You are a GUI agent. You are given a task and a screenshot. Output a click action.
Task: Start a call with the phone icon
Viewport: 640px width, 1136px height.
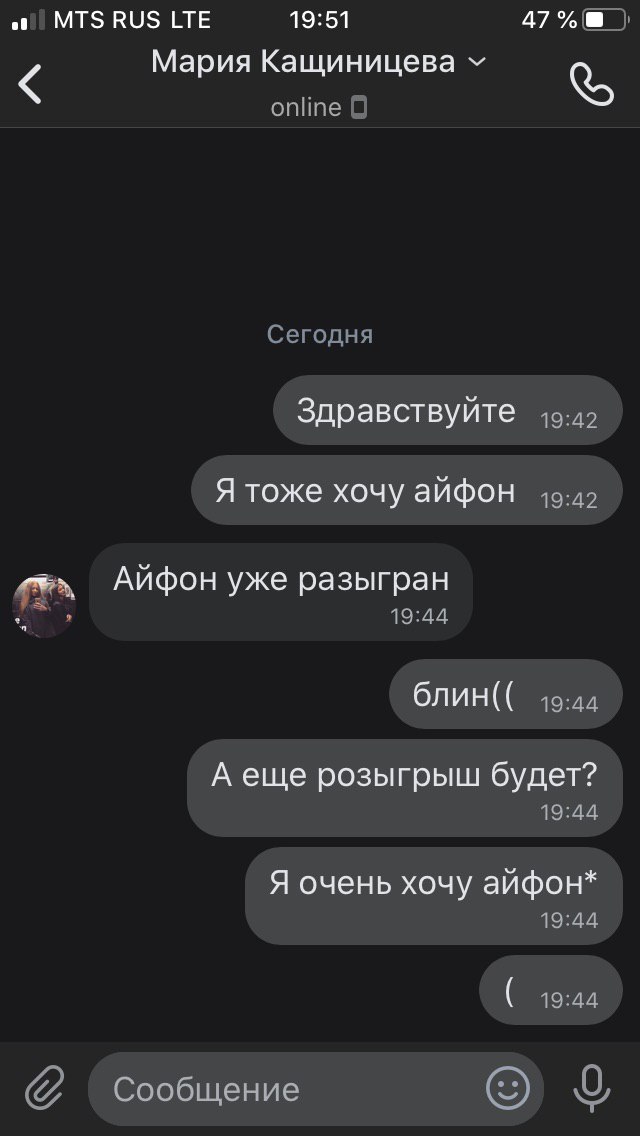[x=592, y=84]
